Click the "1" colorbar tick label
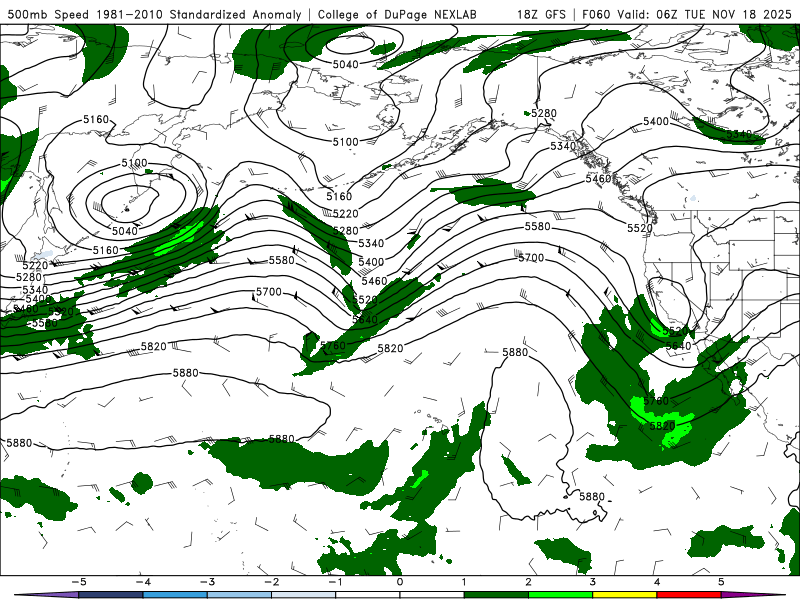The height and width of the screenshot is (600, 800). tap(464, 582)
